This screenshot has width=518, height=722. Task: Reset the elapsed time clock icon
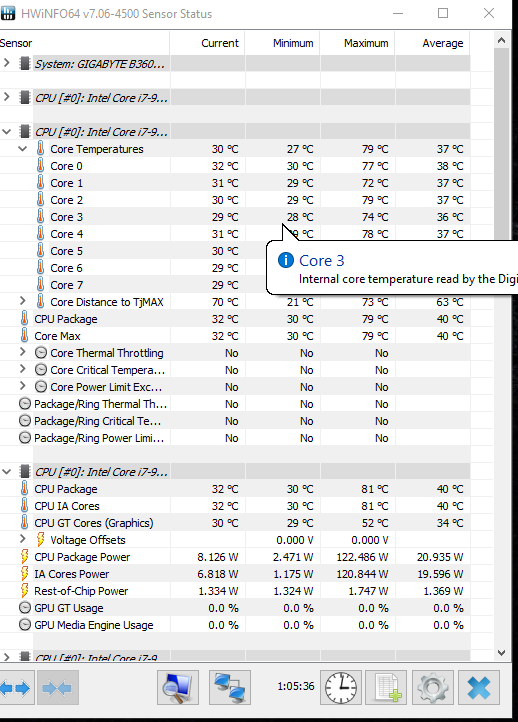tap(341, 687)
